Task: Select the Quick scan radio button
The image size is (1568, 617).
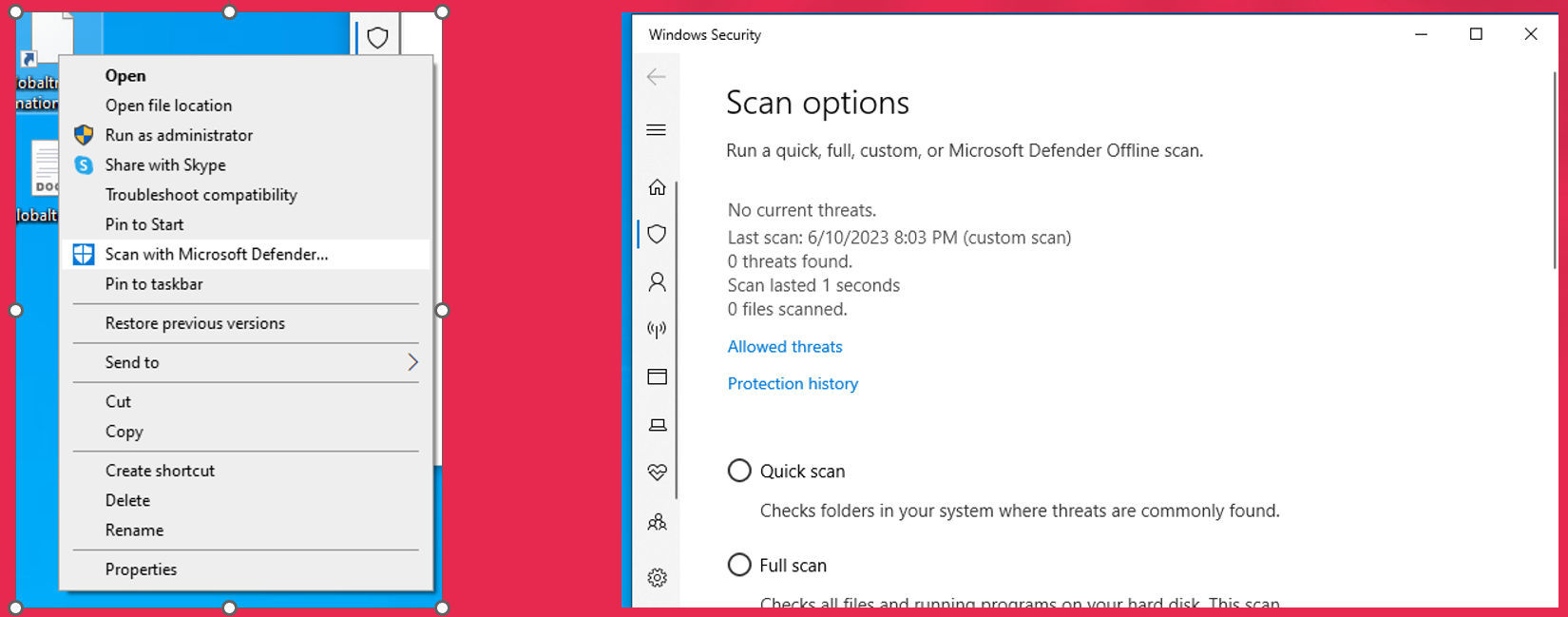Action: (739, 471)
